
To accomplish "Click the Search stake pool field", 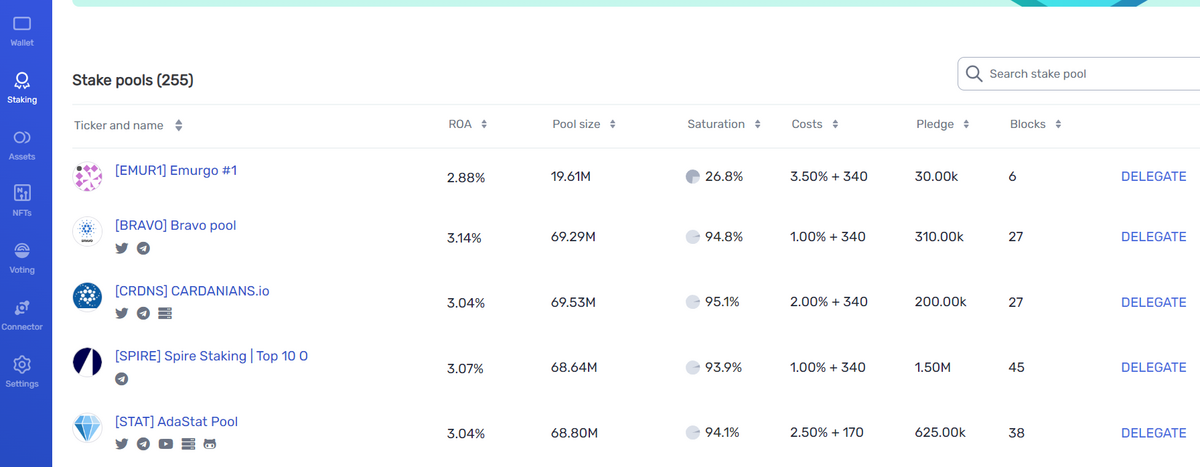I will click(x=1079, y=74).
